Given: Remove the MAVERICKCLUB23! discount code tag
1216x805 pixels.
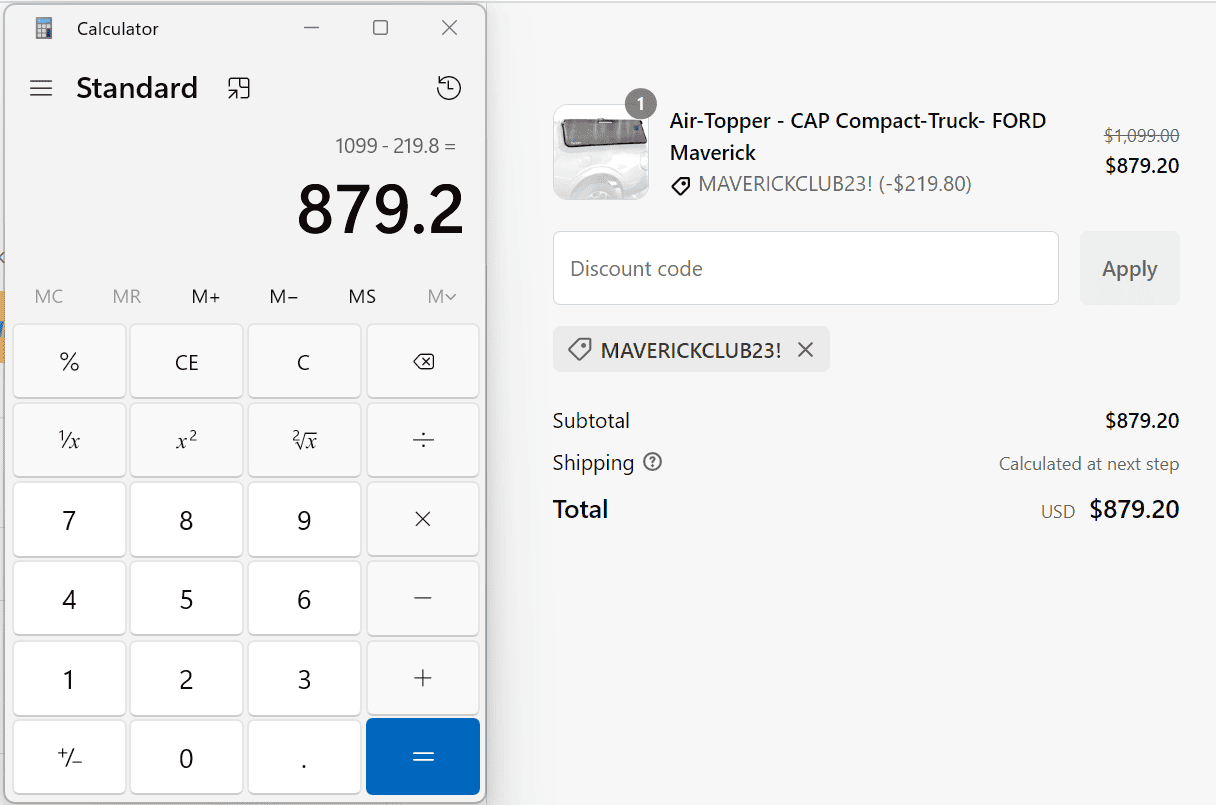Looking at the screenshot, I should (x=806, y=349).
